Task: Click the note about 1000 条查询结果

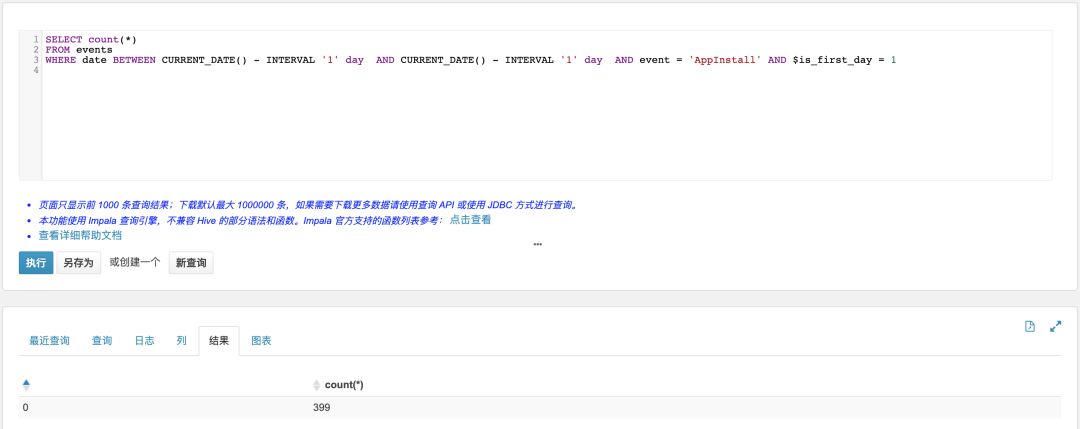Action: 308,205
